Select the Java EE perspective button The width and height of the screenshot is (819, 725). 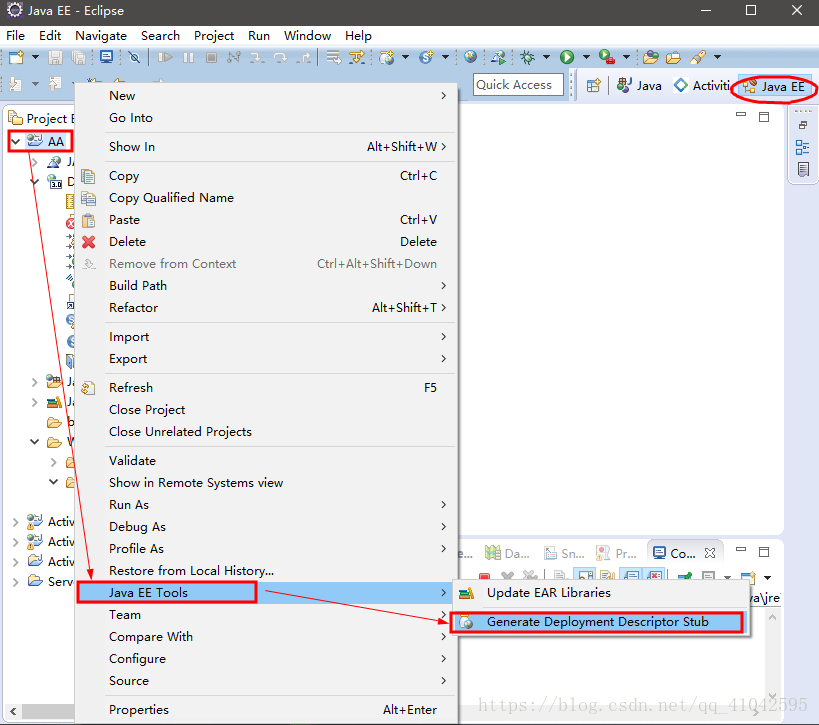[x=774, y=86]
